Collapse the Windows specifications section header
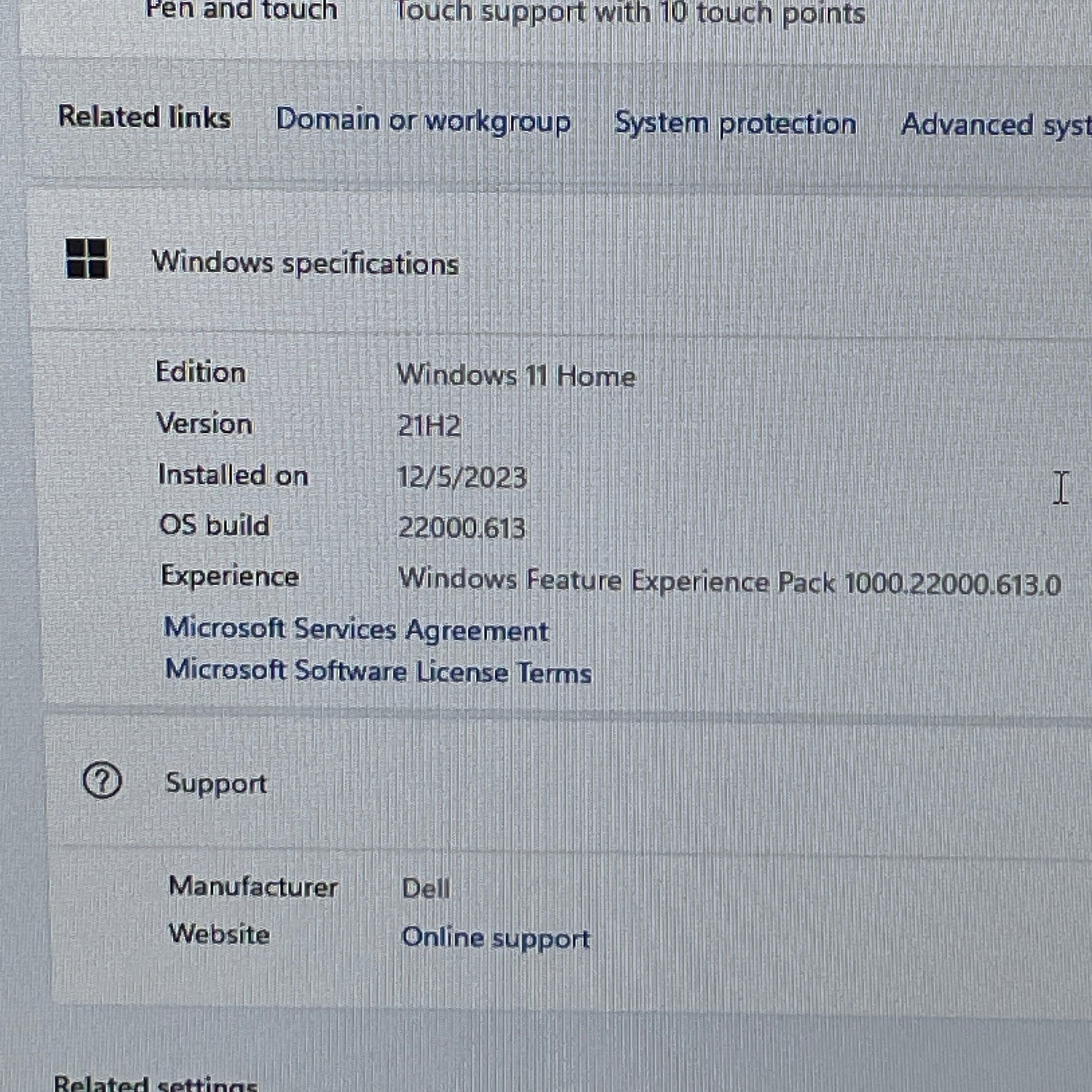The image size is (1092, 1092). (306, 263)
